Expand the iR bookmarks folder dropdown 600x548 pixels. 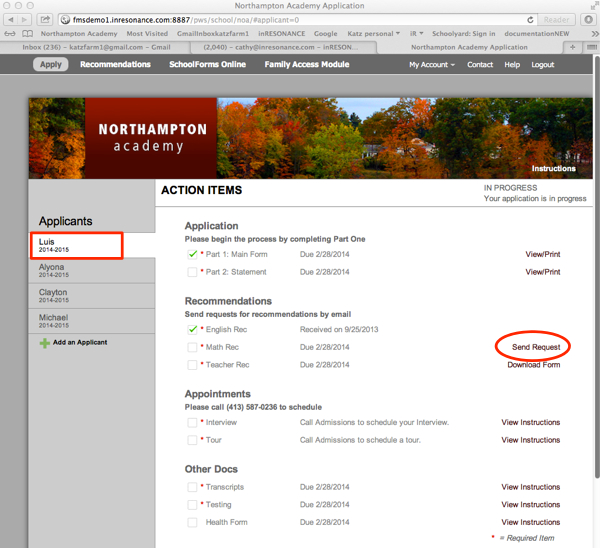click(x=414, y=33)
